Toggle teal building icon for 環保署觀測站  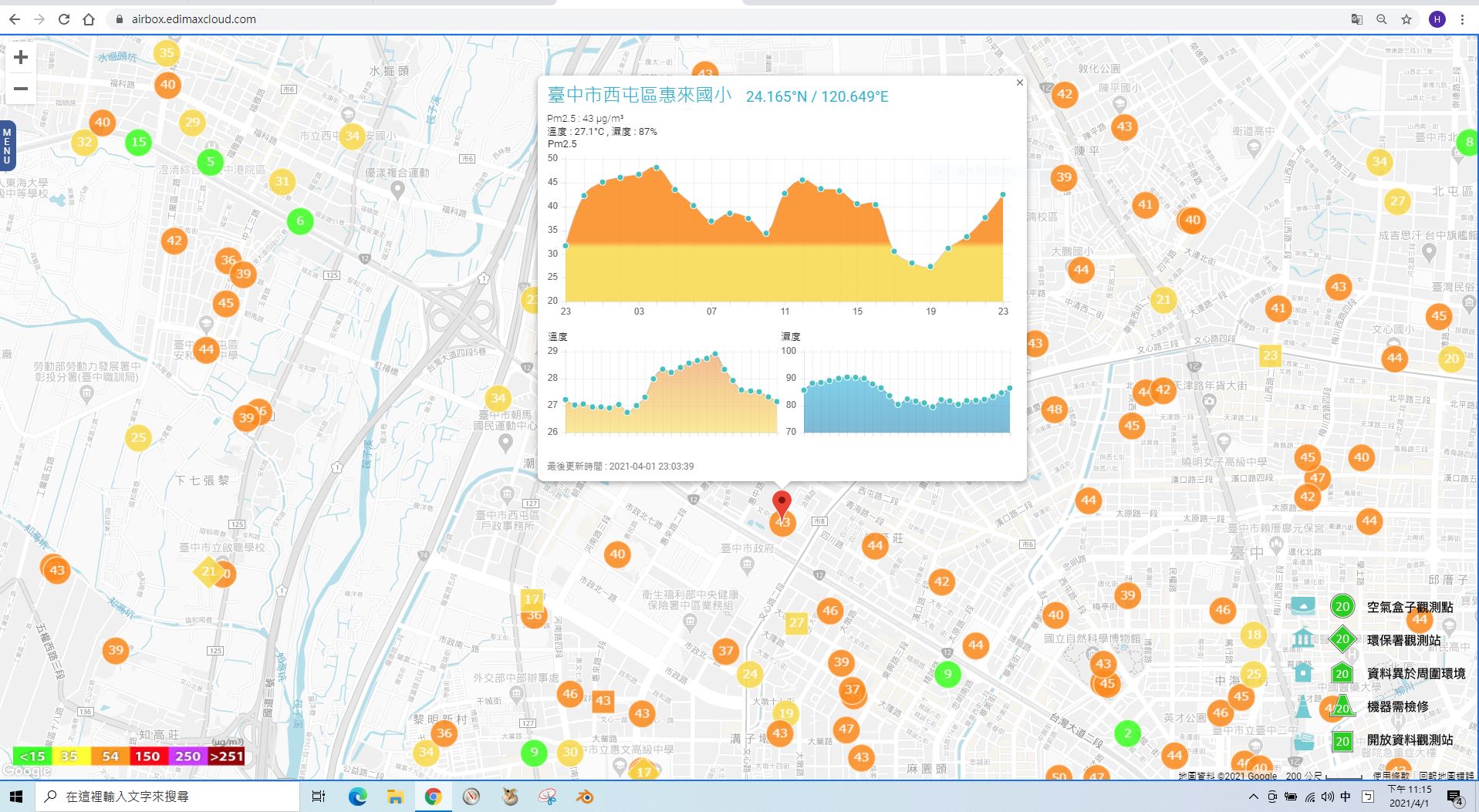click(x=1303, y=639)
